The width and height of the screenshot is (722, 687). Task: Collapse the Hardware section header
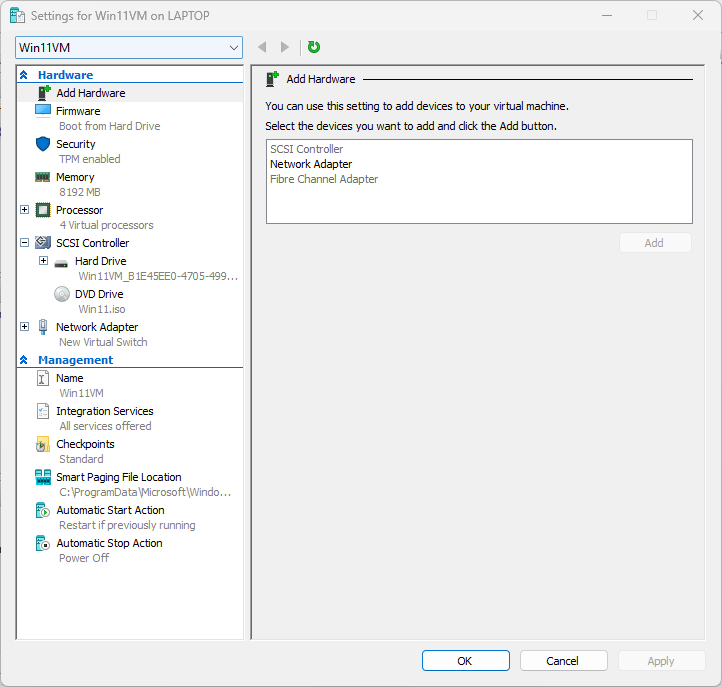click(24, 75)
